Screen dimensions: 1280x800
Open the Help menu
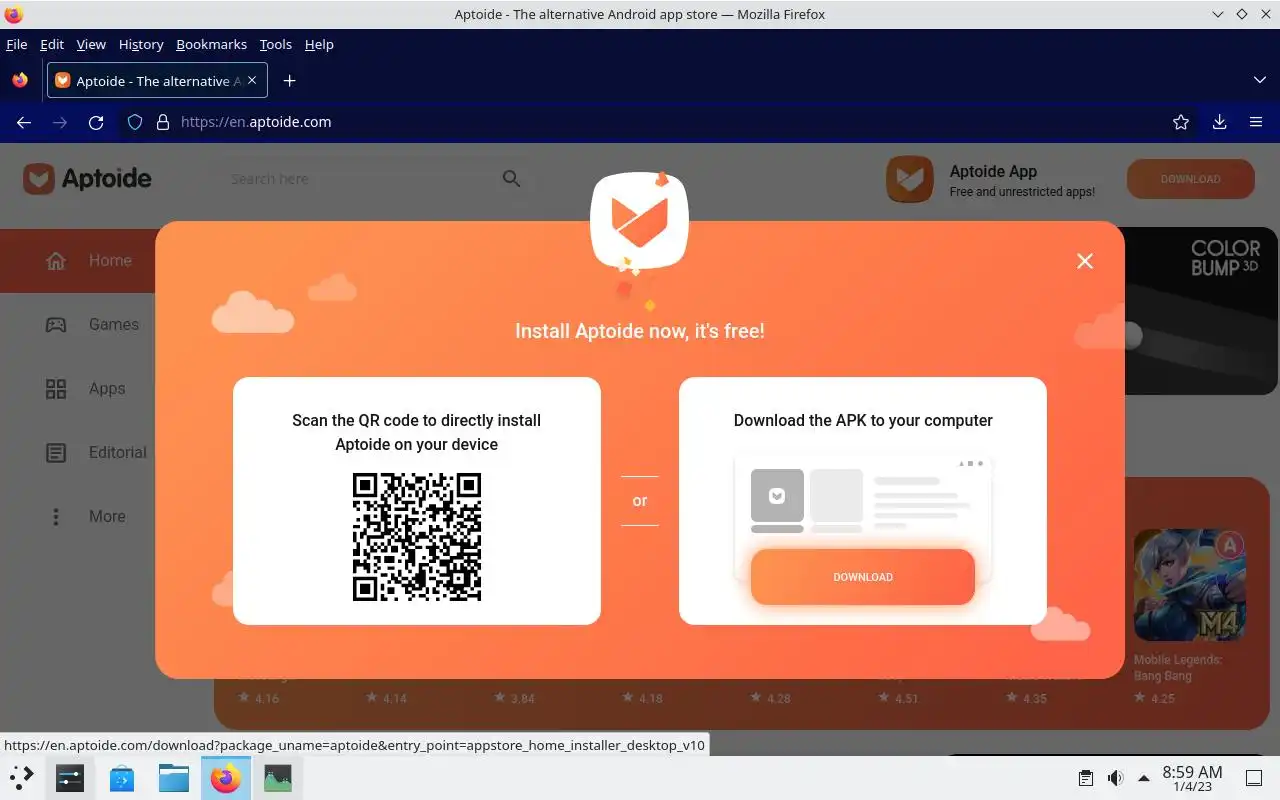pyautogui.click(x=319, y=44)
